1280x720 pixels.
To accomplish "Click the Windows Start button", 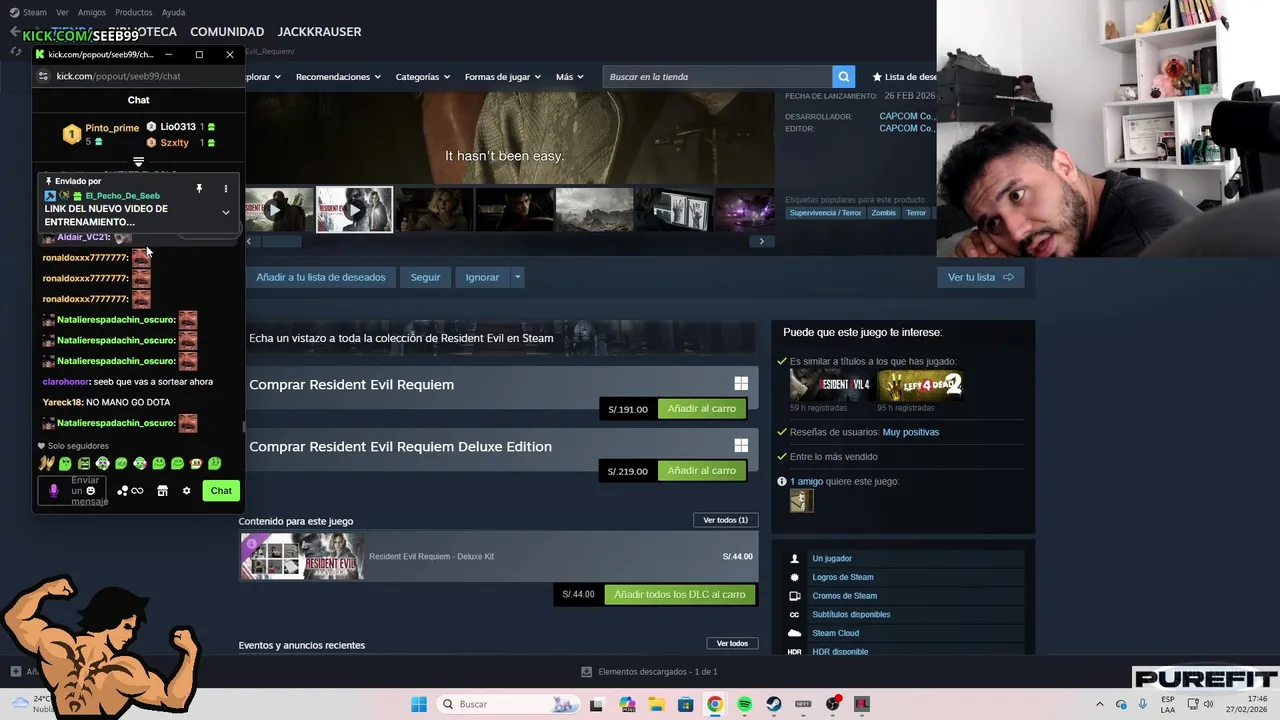I will click(x=419, y=704).
